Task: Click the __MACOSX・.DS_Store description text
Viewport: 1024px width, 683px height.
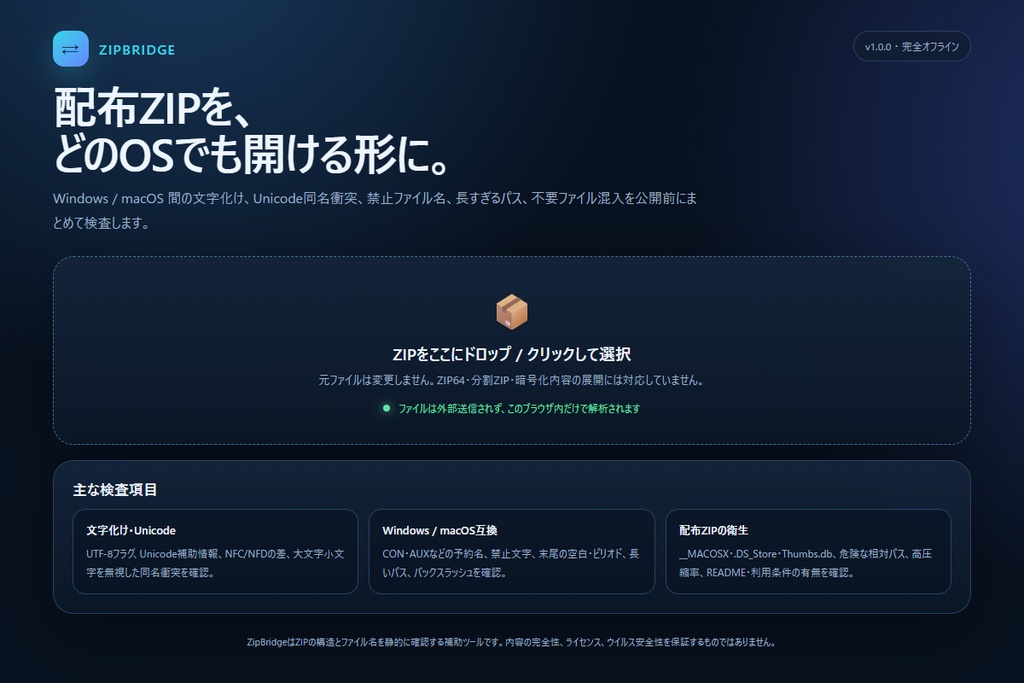Action: click(805, 563)
